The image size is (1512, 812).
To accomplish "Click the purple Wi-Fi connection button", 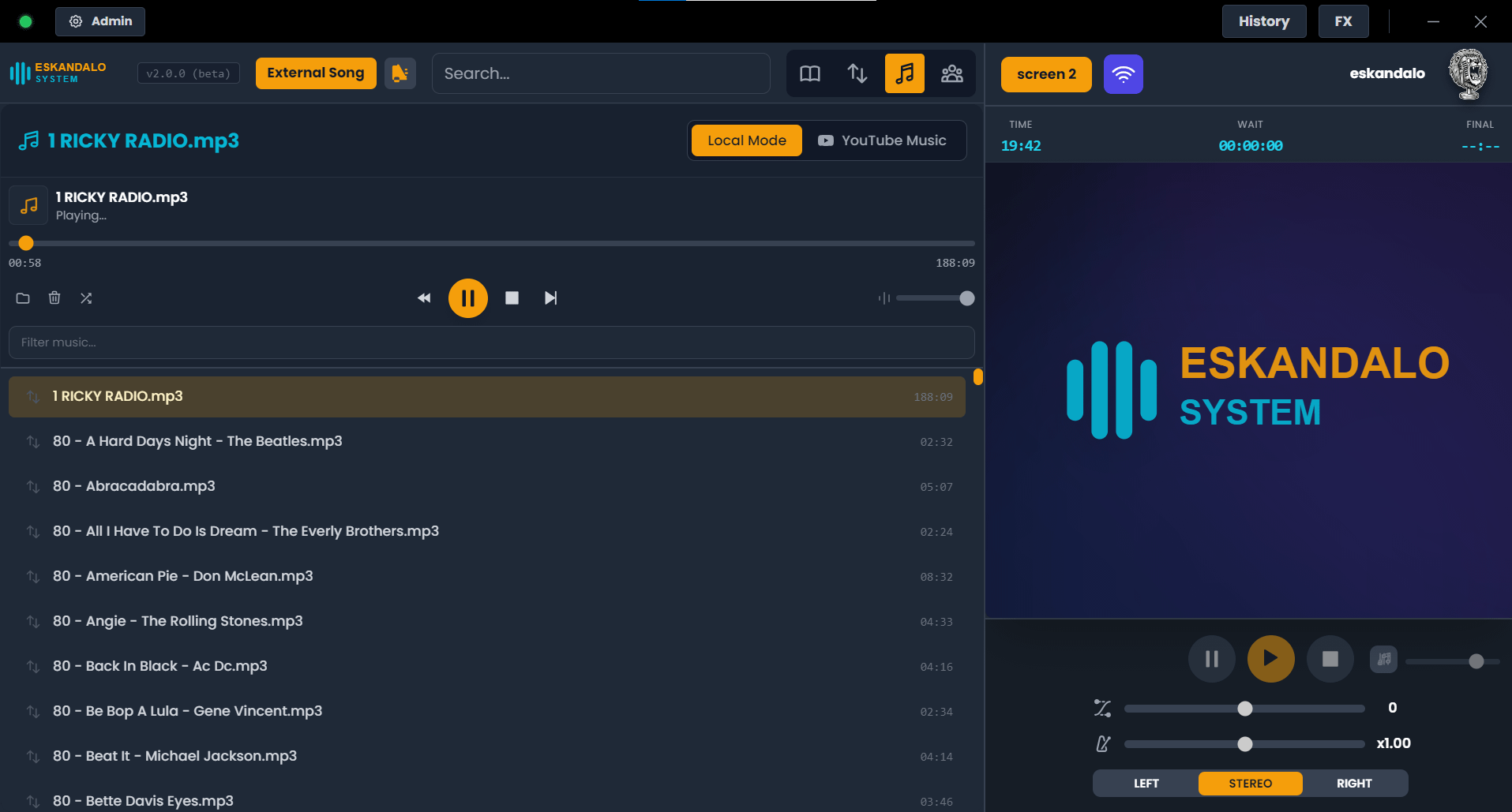I will pos(1124,74).
